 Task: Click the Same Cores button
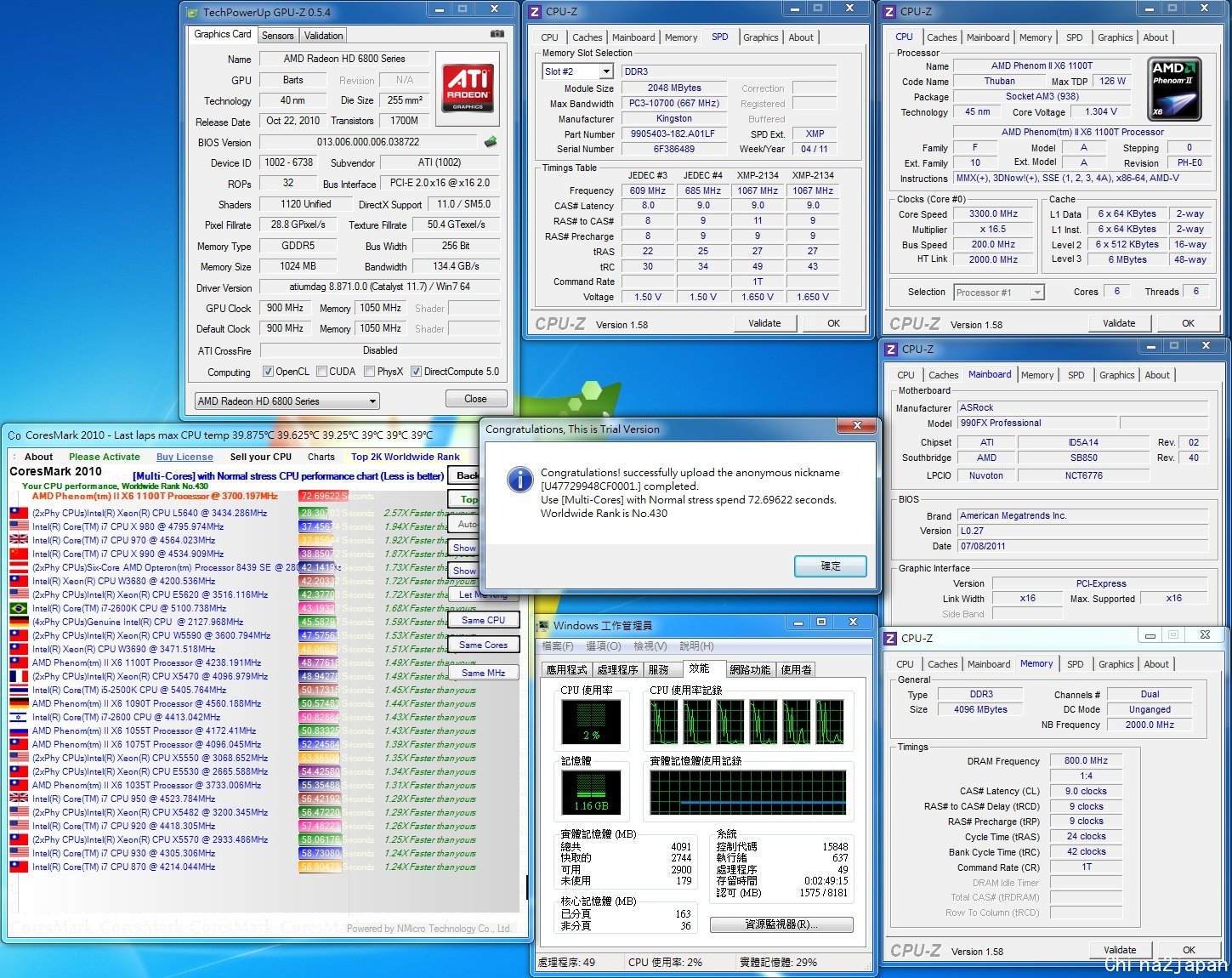pyautogui.click(x=483, y=645)
